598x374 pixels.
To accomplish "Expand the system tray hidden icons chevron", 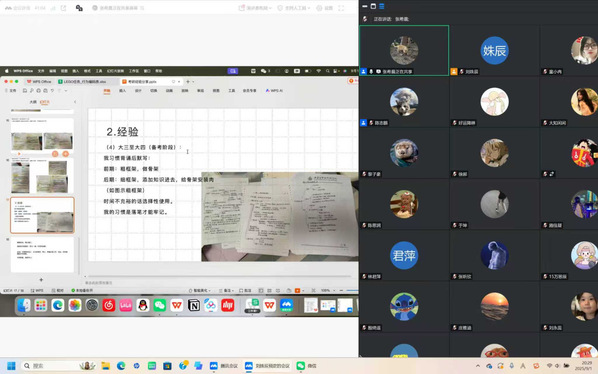I will [477, 366].
